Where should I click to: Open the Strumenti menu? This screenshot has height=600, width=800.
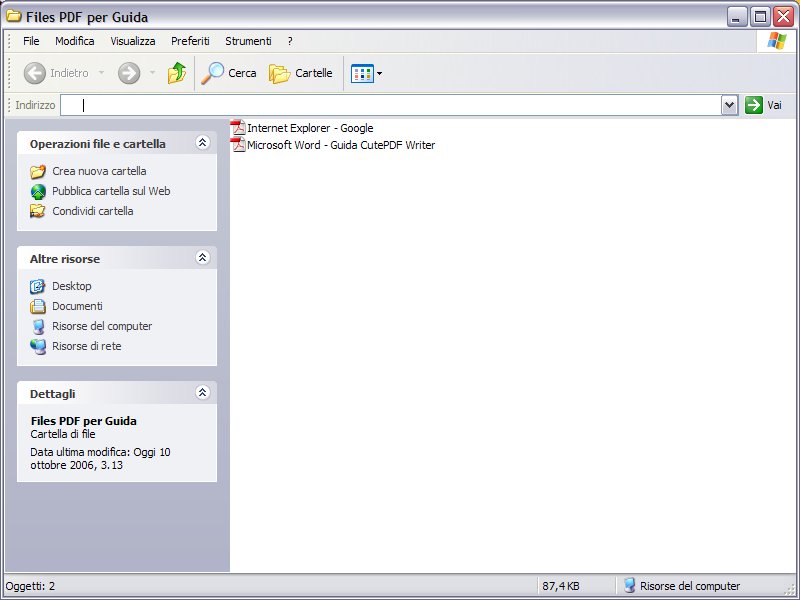[x=248, y=41]
